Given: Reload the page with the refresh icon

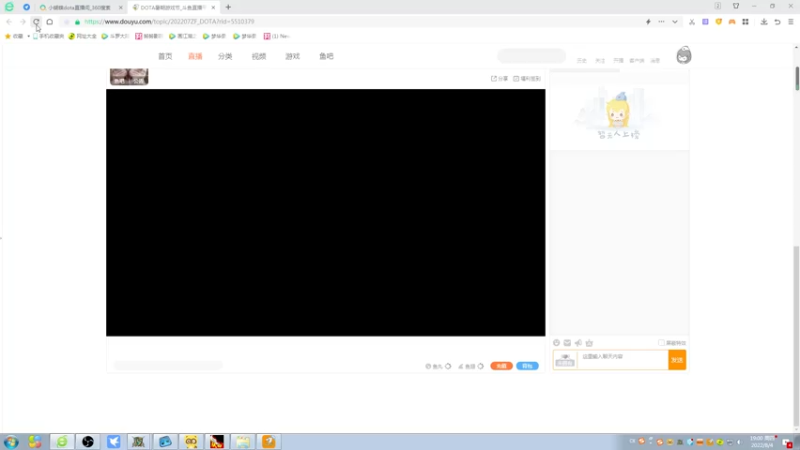Looking at the screenshot, I should point(36,21).
